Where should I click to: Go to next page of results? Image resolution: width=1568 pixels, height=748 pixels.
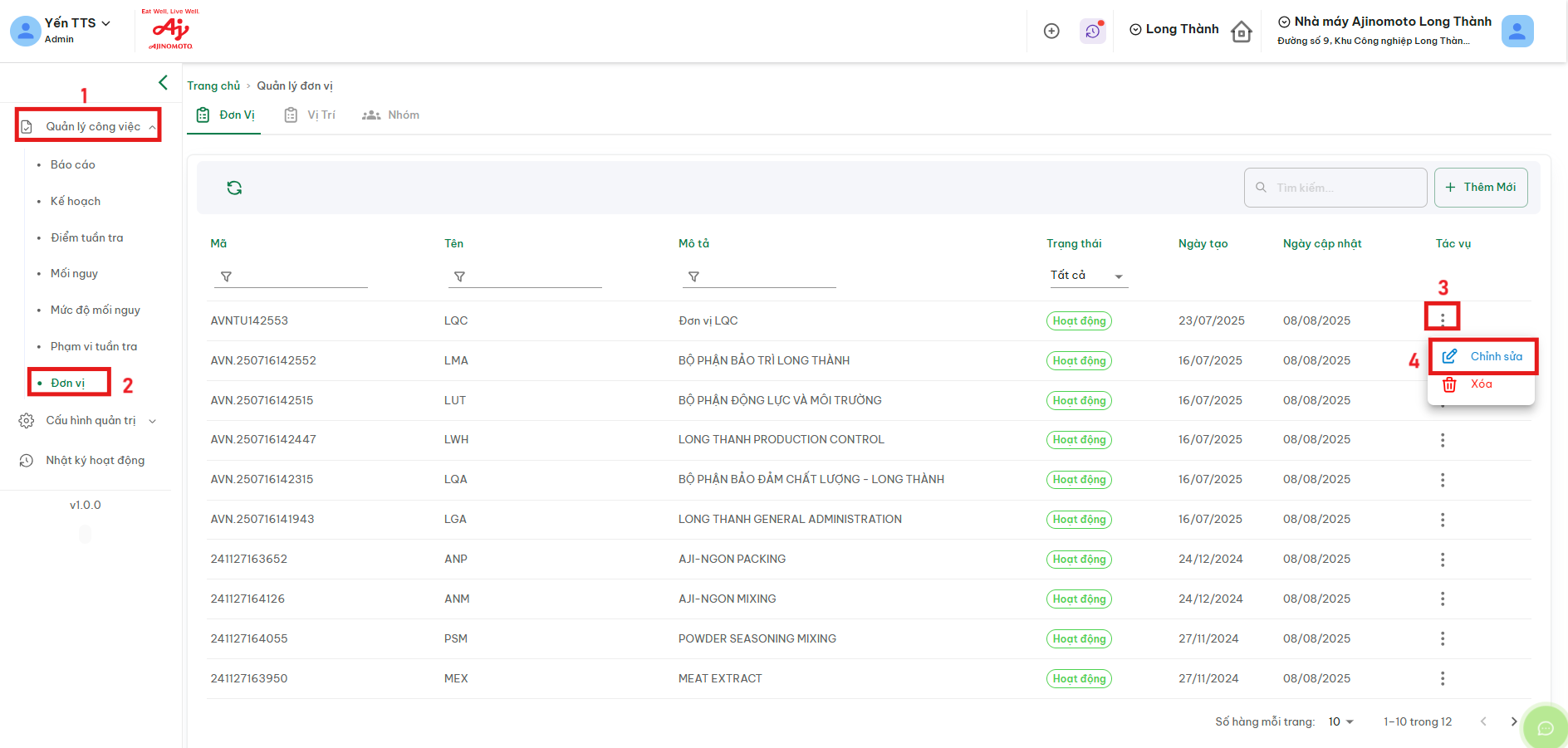[1513, 721]
